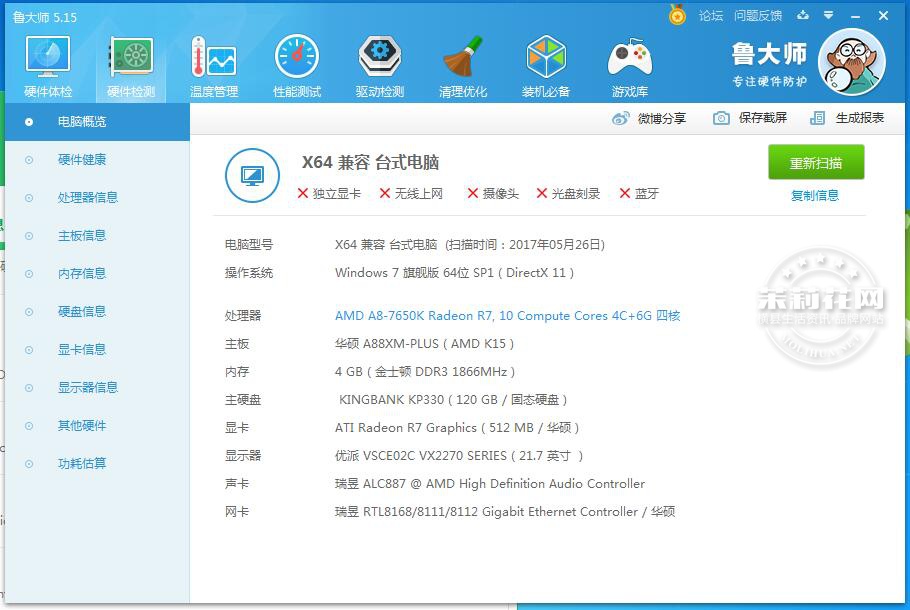910x610 pixels.
Task: Click the 独立显卡 status indicator
Action: (329, 193)
